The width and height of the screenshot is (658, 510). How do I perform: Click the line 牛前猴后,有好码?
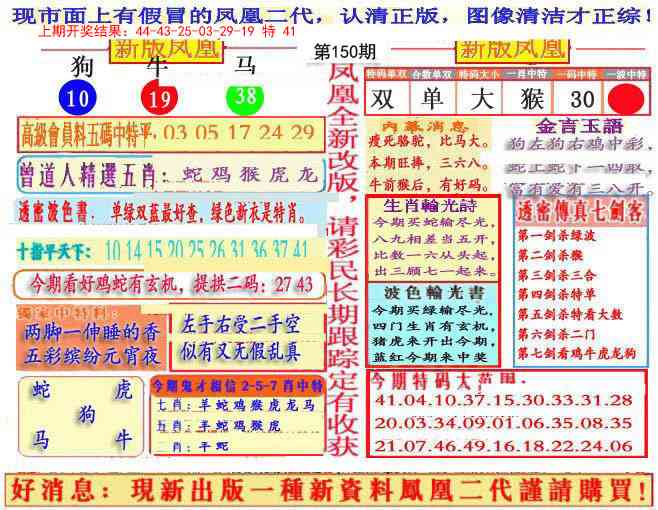429,184
